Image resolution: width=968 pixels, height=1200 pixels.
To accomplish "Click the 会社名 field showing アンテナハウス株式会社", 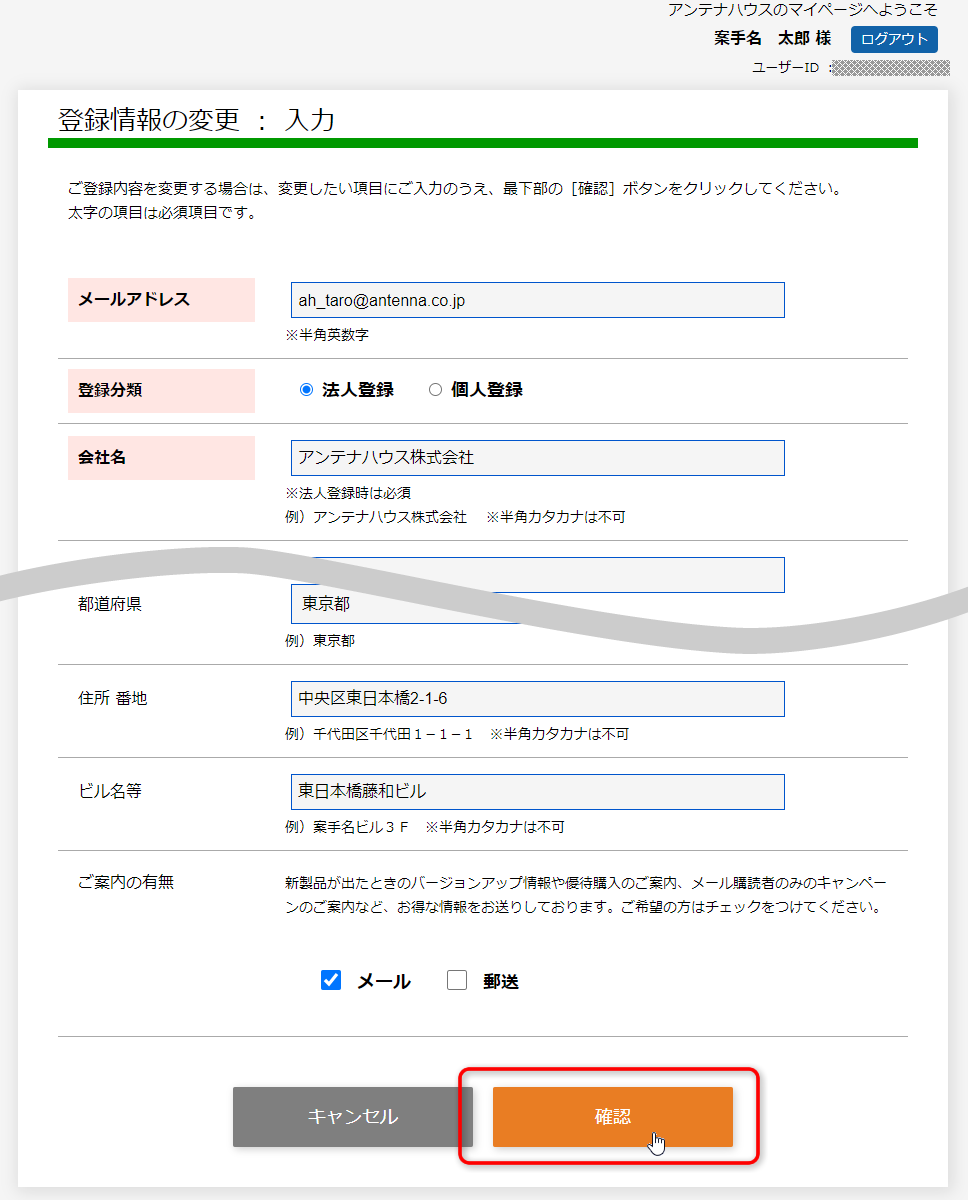I will (537, 457).
